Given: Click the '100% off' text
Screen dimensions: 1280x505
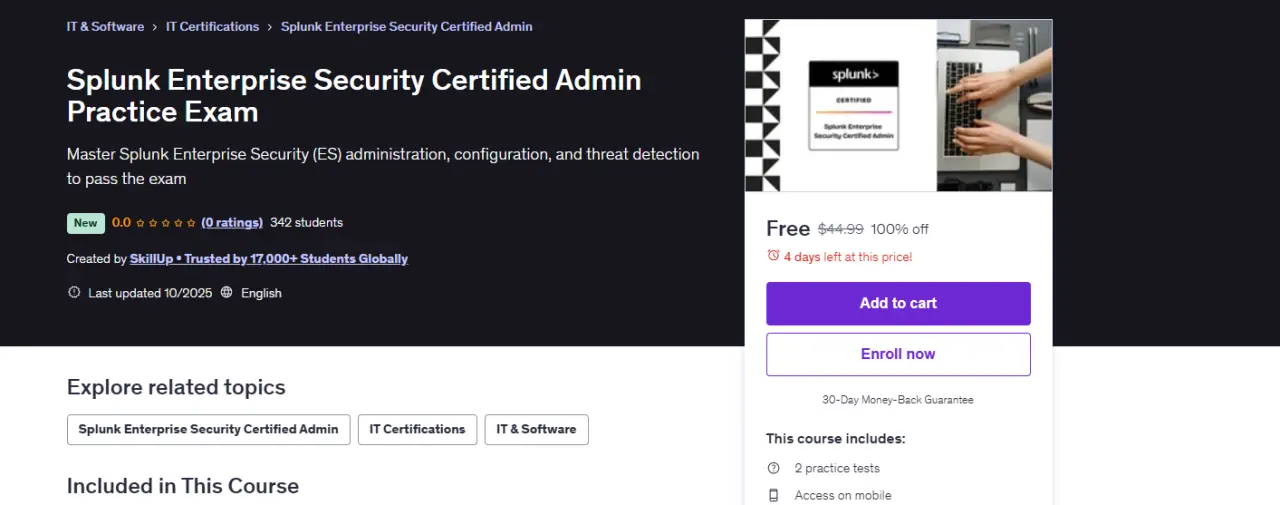Looking at the screenshot, I should [900, 229].
